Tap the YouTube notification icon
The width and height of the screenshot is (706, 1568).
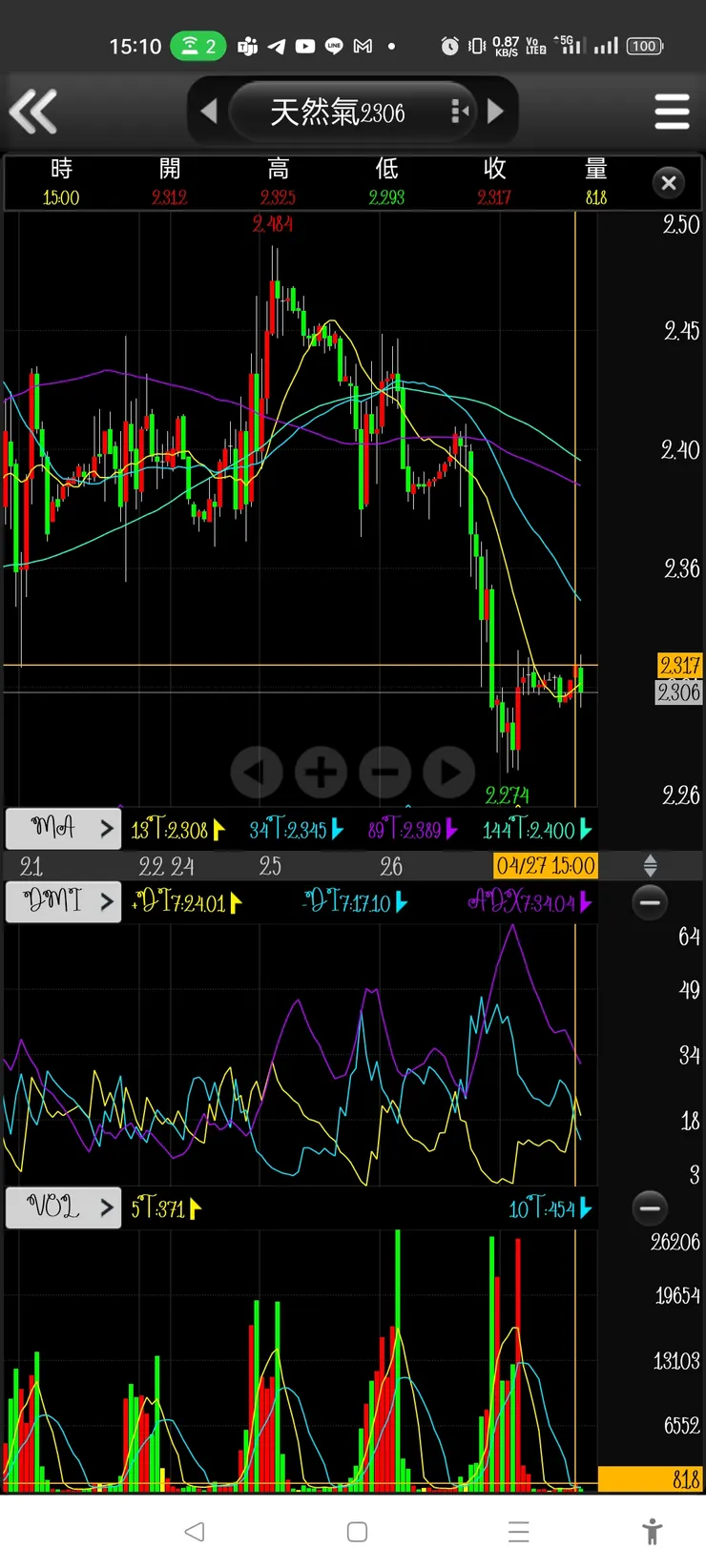pos(305,46)
